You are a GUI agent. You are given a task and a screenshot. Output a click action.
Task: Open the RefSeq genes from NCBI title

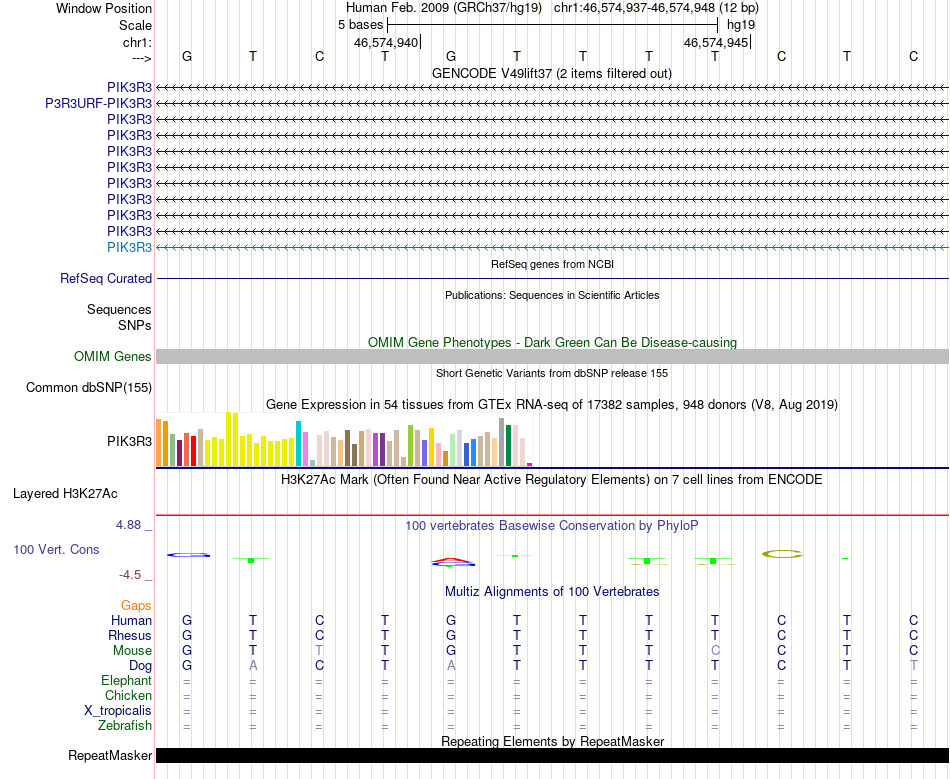click(x=553, y=264)
